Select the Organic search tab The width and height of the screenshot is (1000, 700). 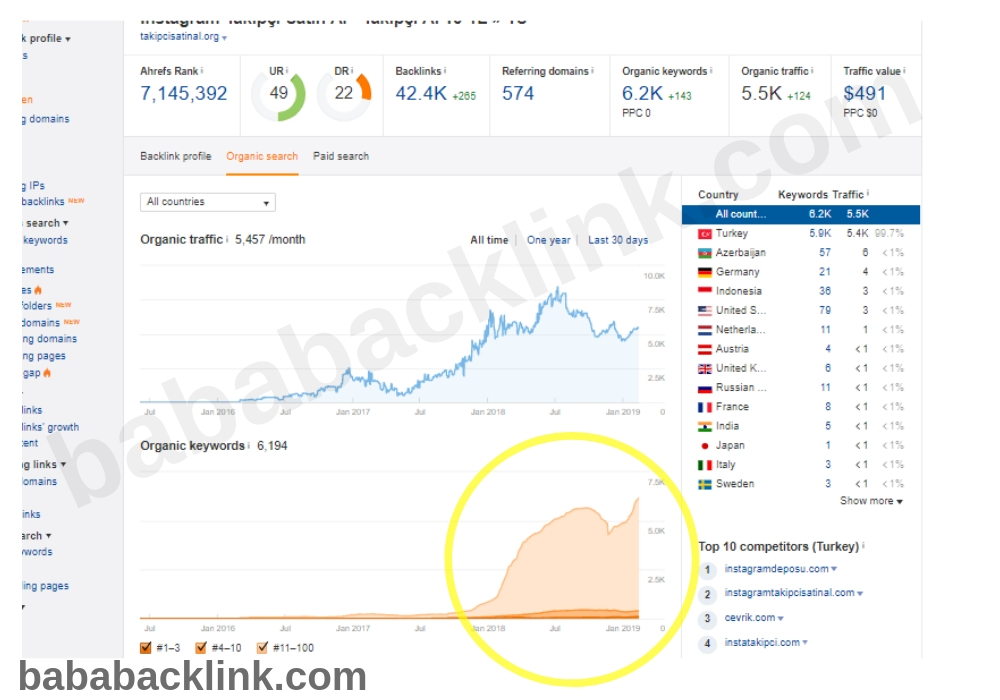tap(261, 156)
